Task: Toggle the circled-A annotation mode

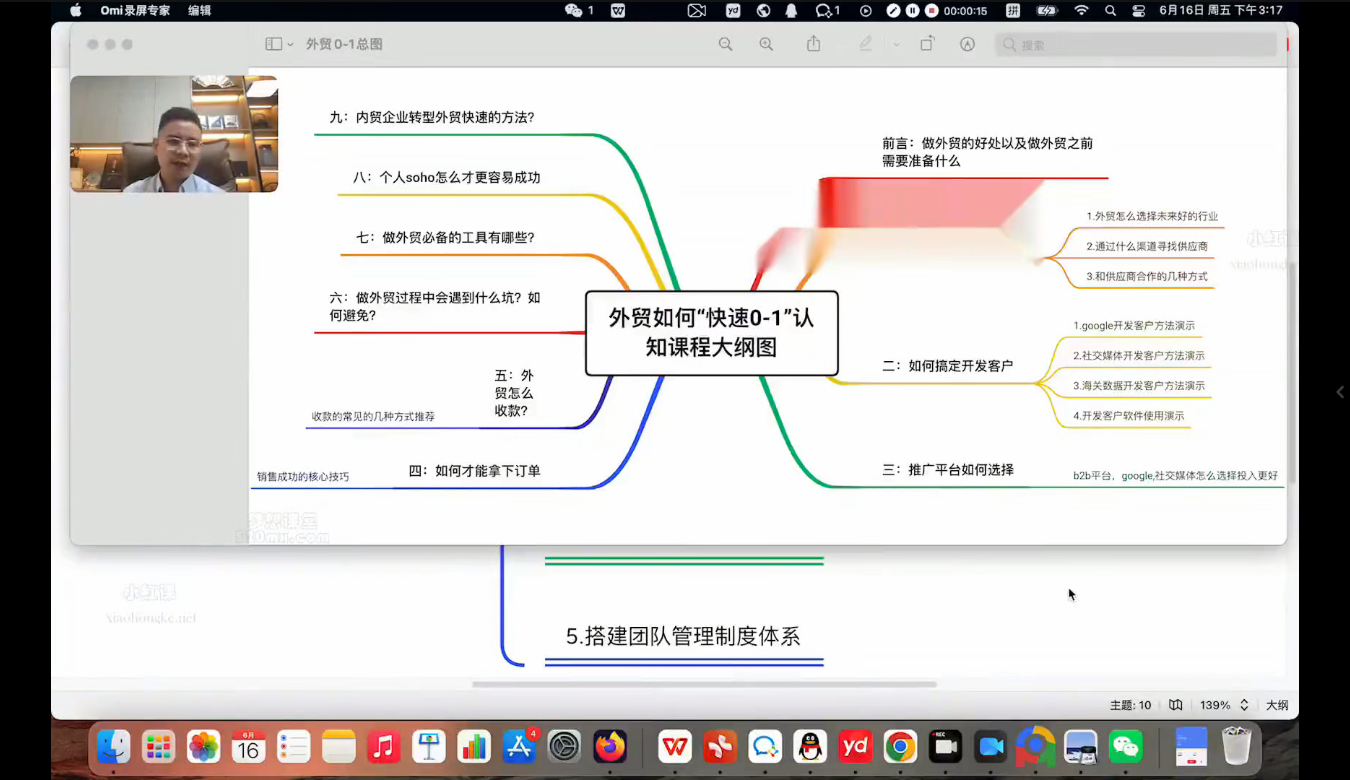Action: tap(967, 44)
